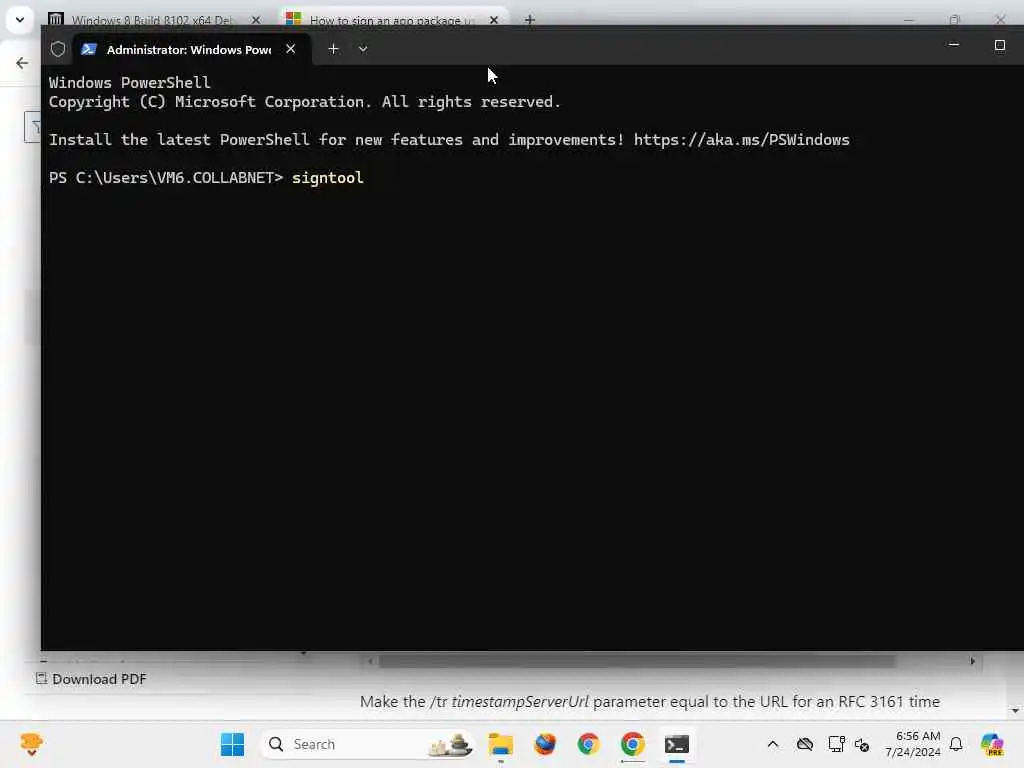1024x768 pixels.
Task: Open a new terminal tab with plus
Action: tap(333, 49)
